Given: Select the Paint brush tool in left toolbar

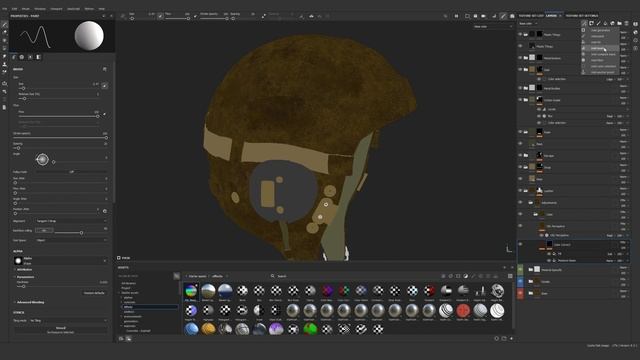Looking at the screenshot, I should point(4,24).
